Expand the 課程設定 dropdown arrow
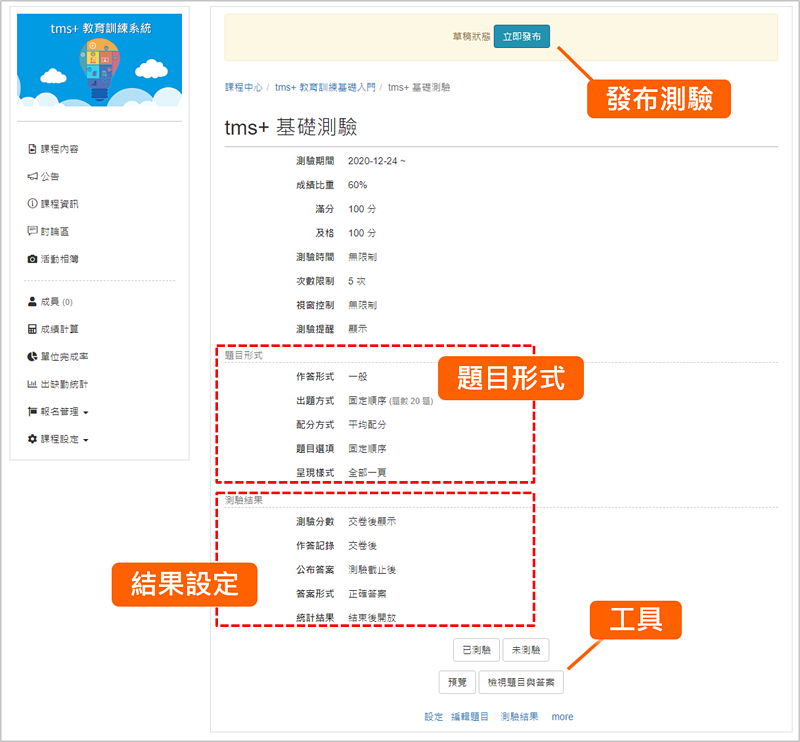800x742 pixels. point(86,440)
